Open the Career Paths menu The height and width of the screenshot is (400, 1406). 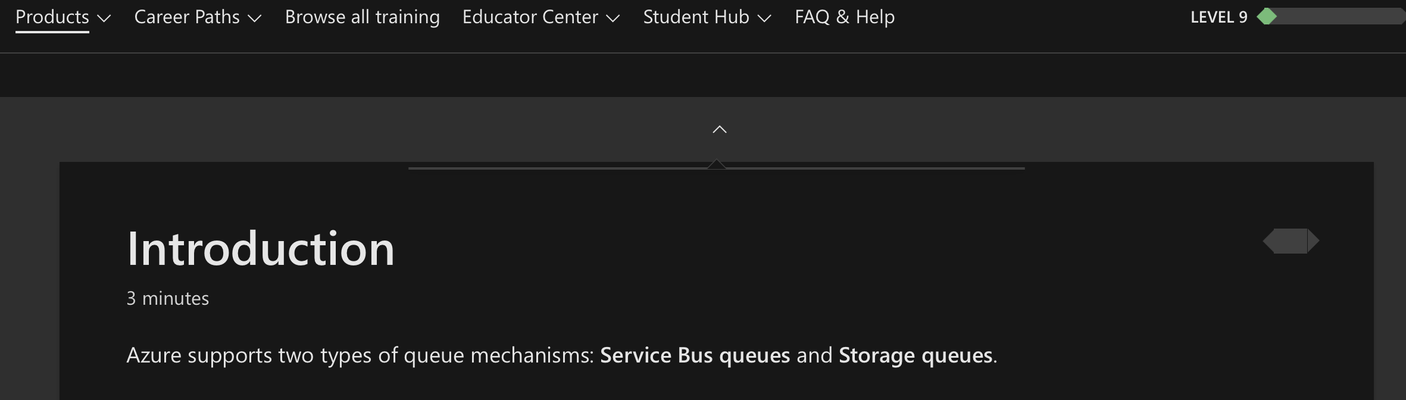coord(198,17)
